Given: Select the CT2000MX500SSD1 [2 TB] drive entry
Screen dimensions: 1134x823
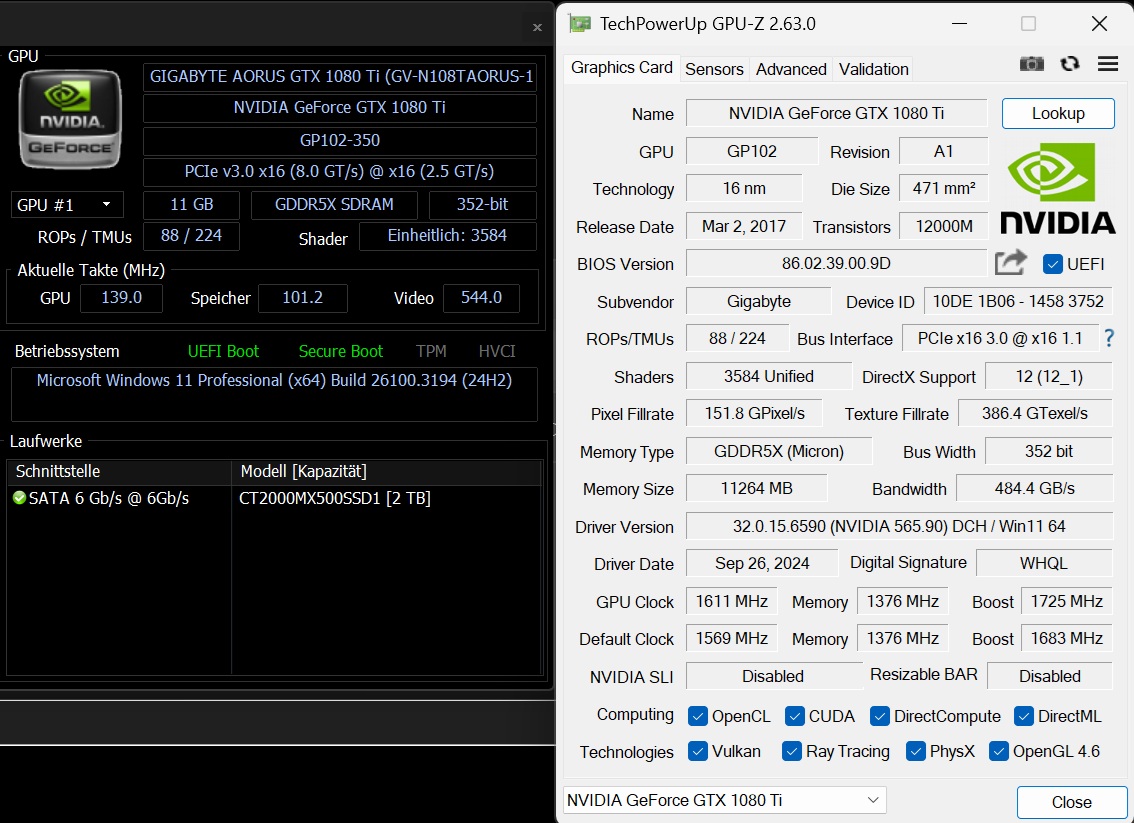Looking at the screenshot, I should tap(335, 498).
